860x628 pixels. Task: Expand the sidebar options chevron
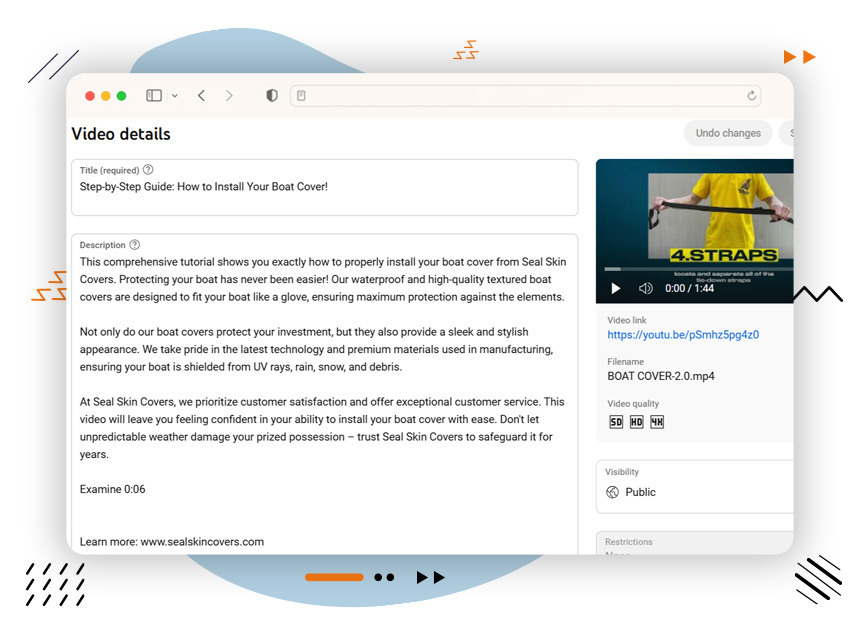point(175,95)
